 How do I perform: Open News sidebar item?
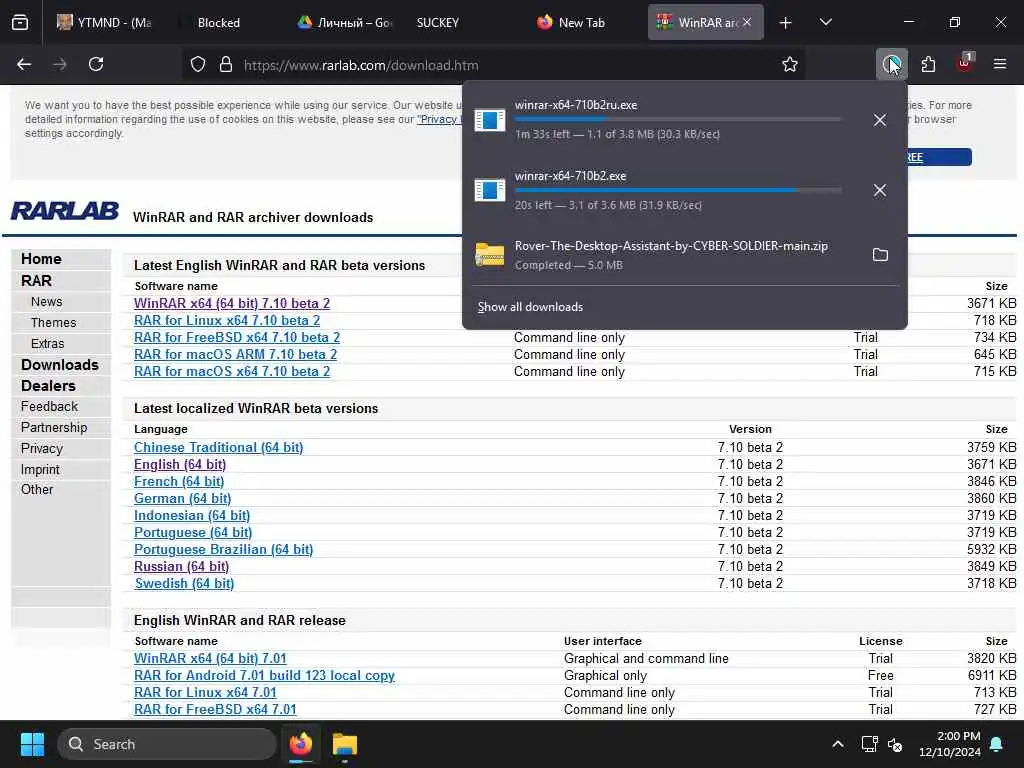(x=46, y=302)
